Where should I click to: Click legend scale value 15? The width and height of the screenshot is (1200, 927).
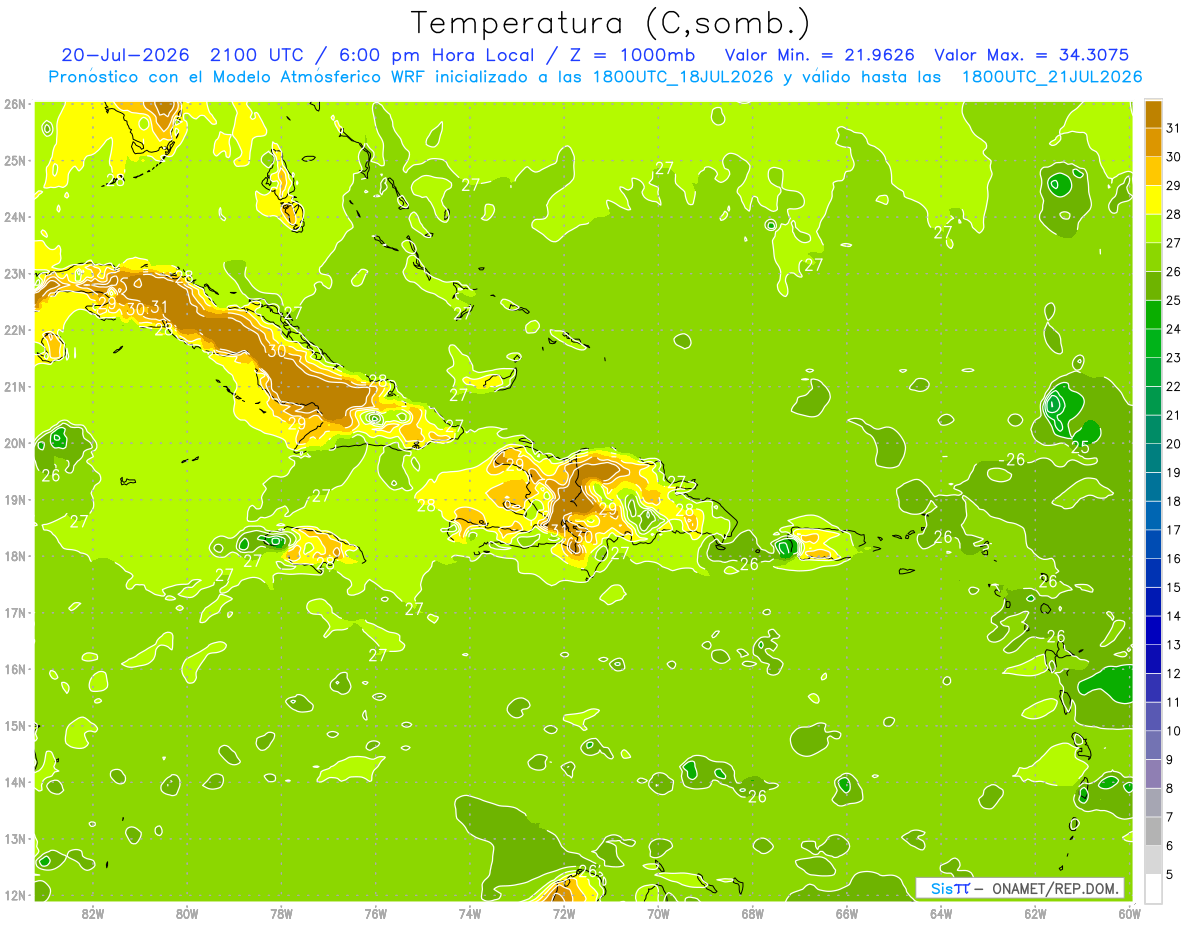pyautogui.click(x=1174, y=588)
